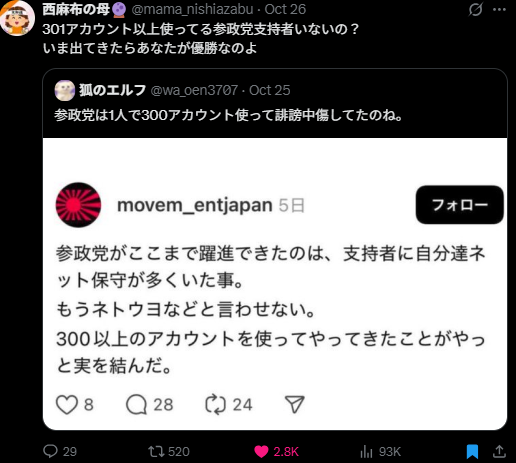Open the rising sun avatar of movem_entjapan

tap(78, 205)
